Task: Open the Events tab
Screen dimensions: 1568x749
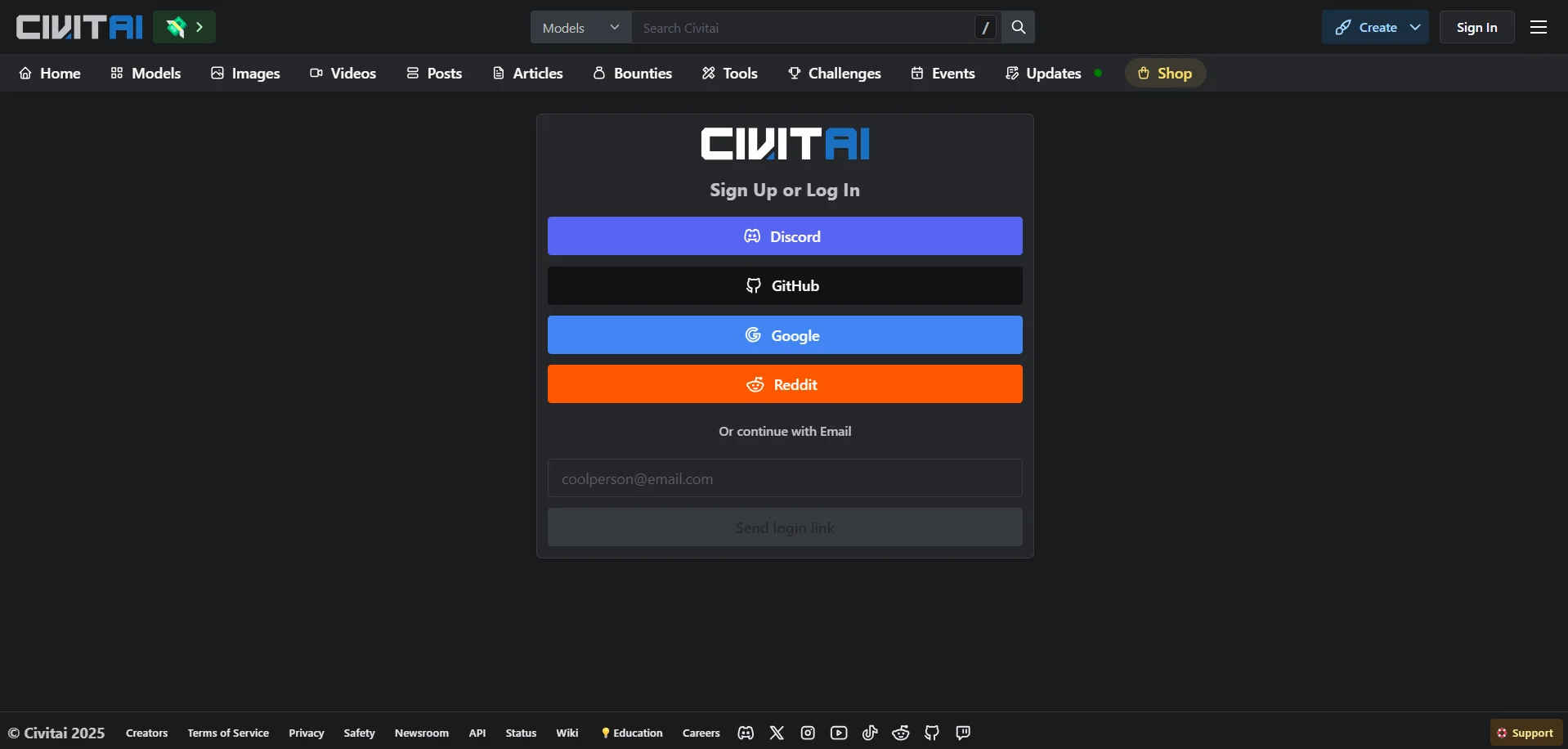Action: coord(943,73)
